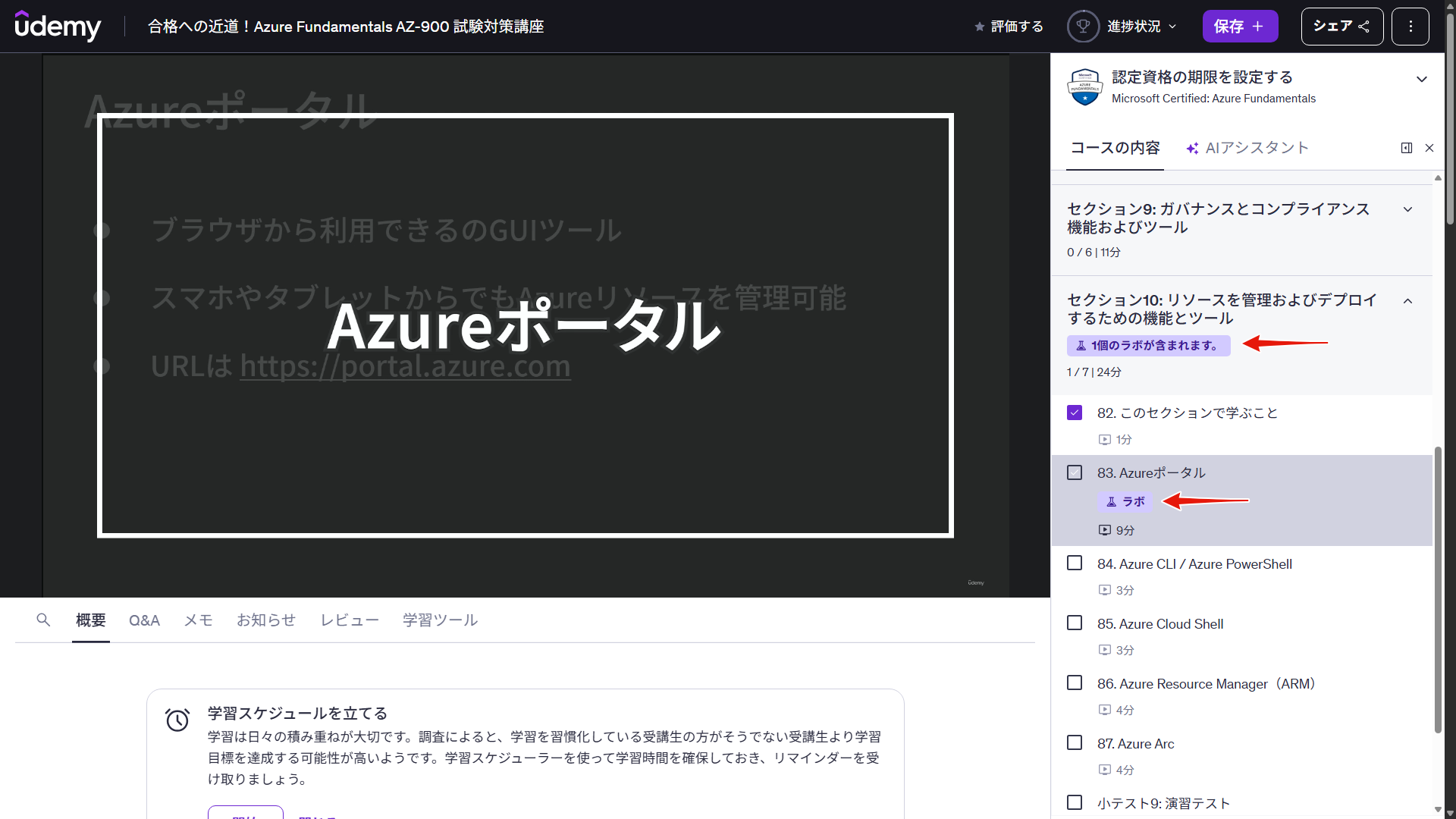
Task: Click 評価する to rate the course
Action: pos(1009,27)
